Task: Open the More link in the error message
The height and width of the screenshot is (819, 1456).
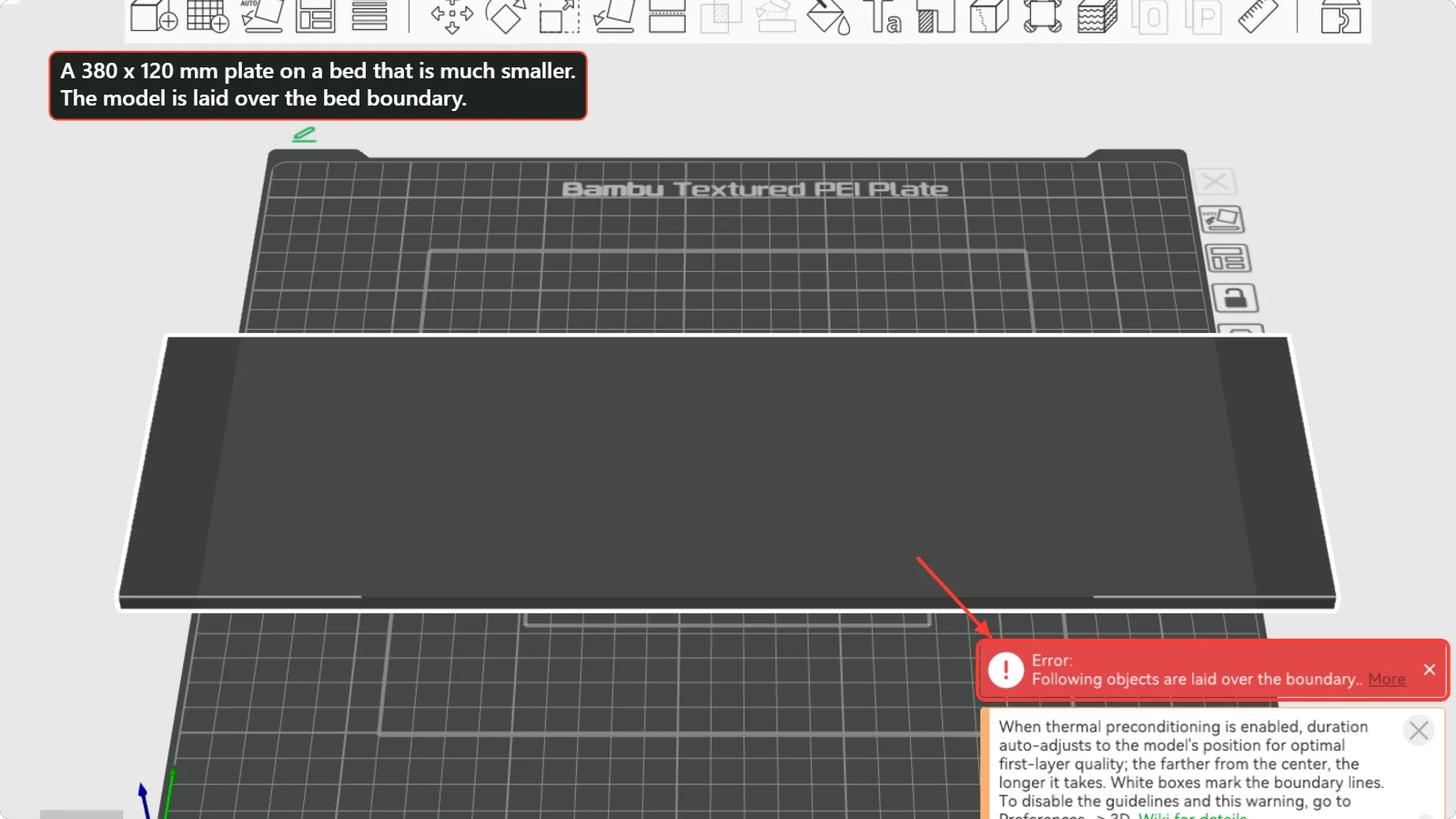Action: point(1386,679)
